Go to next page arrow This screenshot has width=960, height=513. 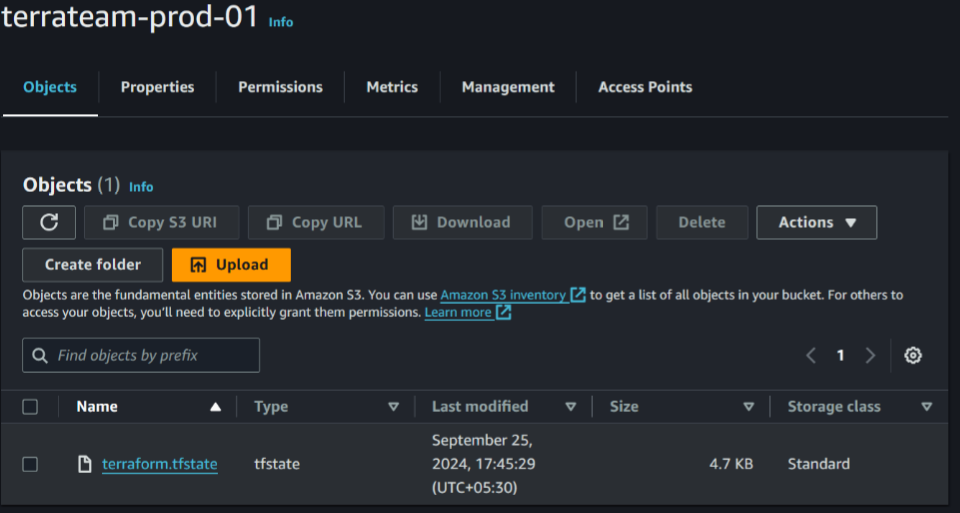tap(870, 355)
